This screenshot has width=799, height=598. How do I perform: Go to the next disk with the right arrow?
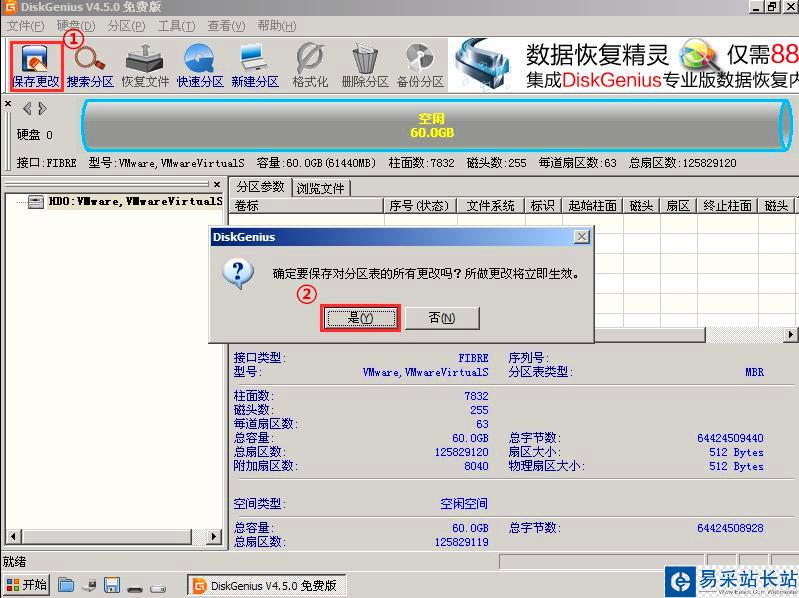[42, 108]
